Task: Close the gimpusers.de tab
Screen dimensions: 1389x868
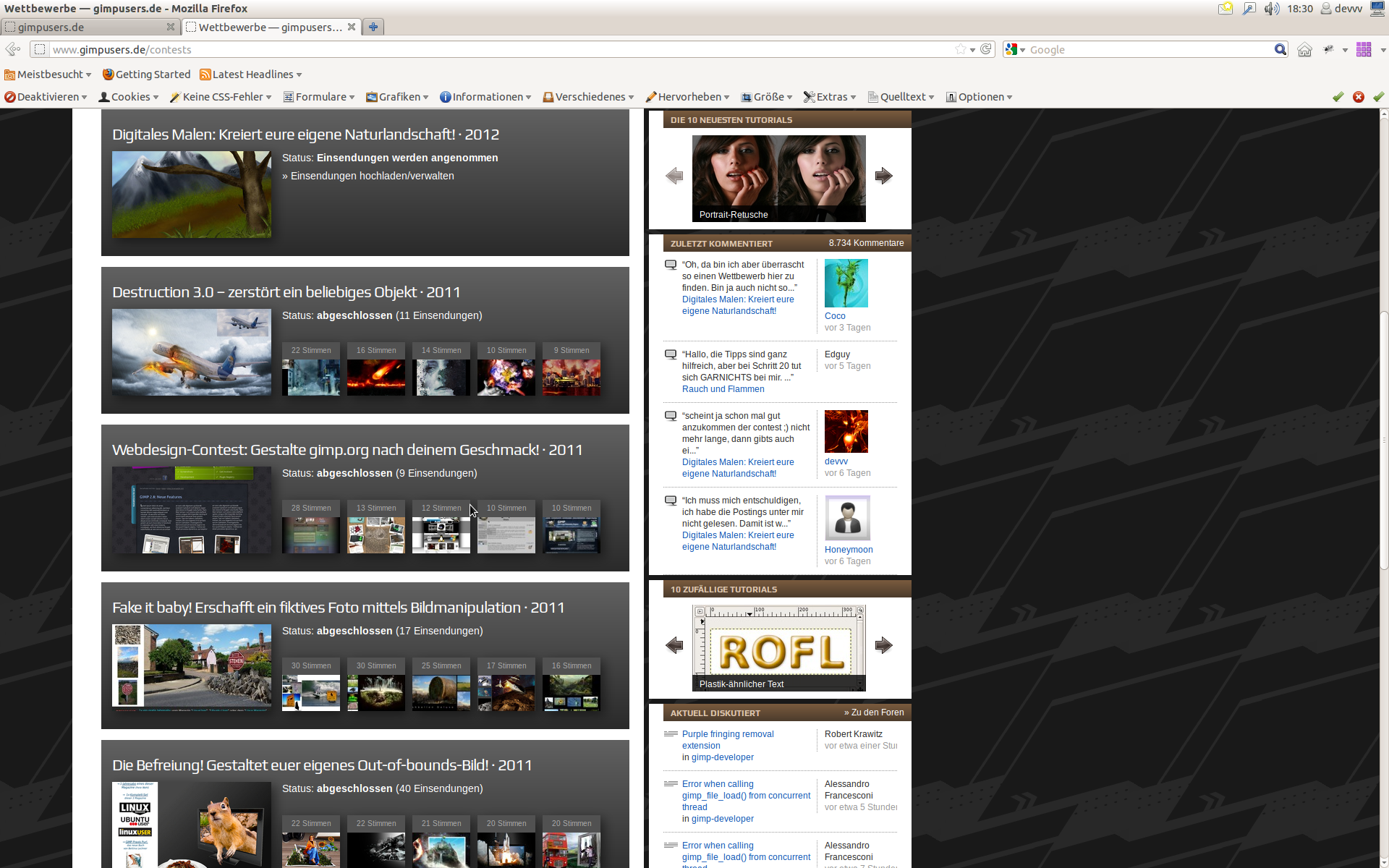Action: [x=171, y=27]
